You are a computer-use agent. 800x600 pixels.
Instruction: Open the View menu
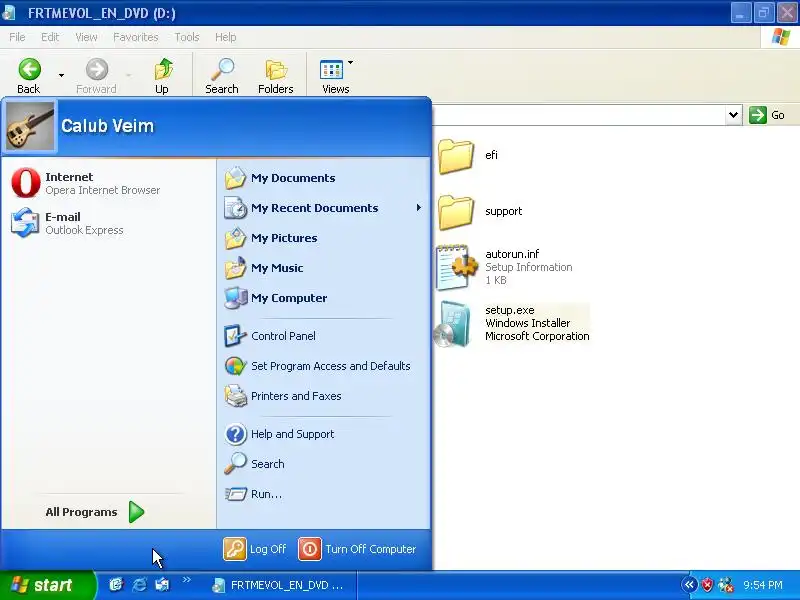(86, 37)
